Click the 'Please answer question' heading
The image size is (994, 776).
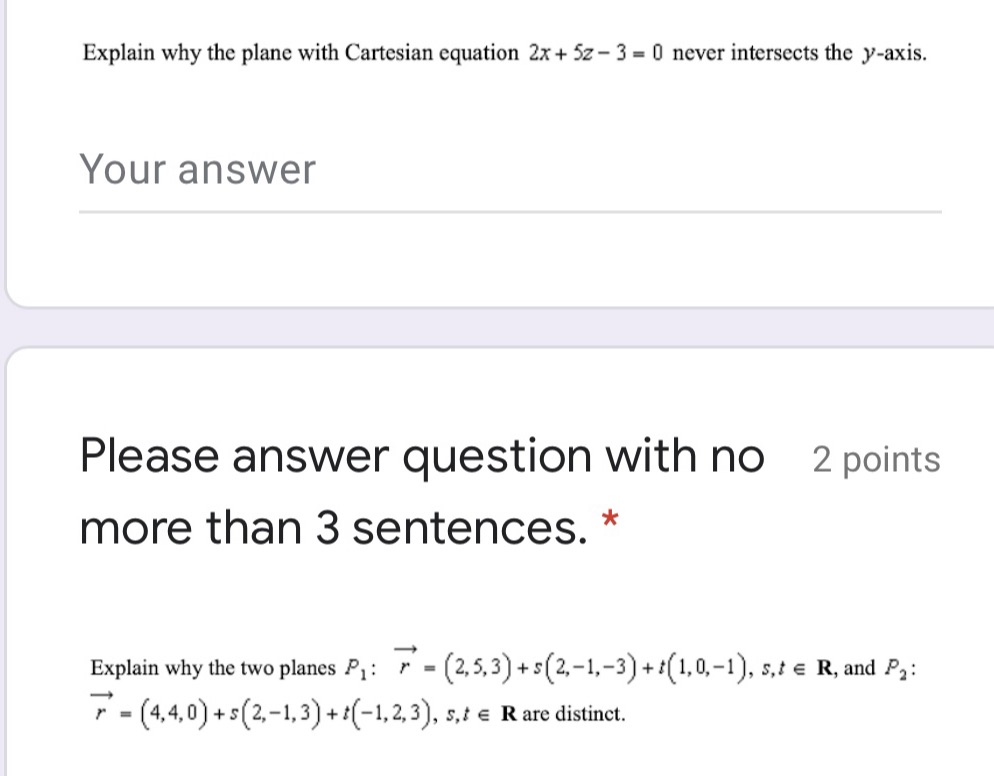point(420,456)
